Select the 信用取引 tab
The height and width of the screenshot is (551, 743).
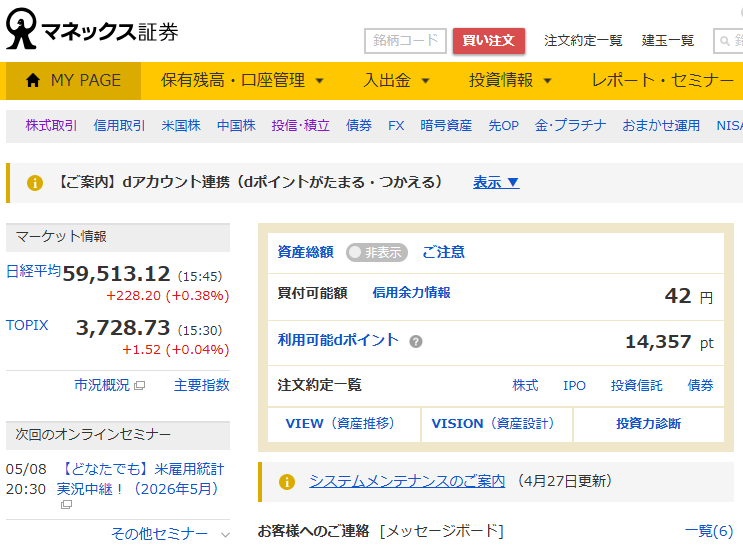point(119,126)
